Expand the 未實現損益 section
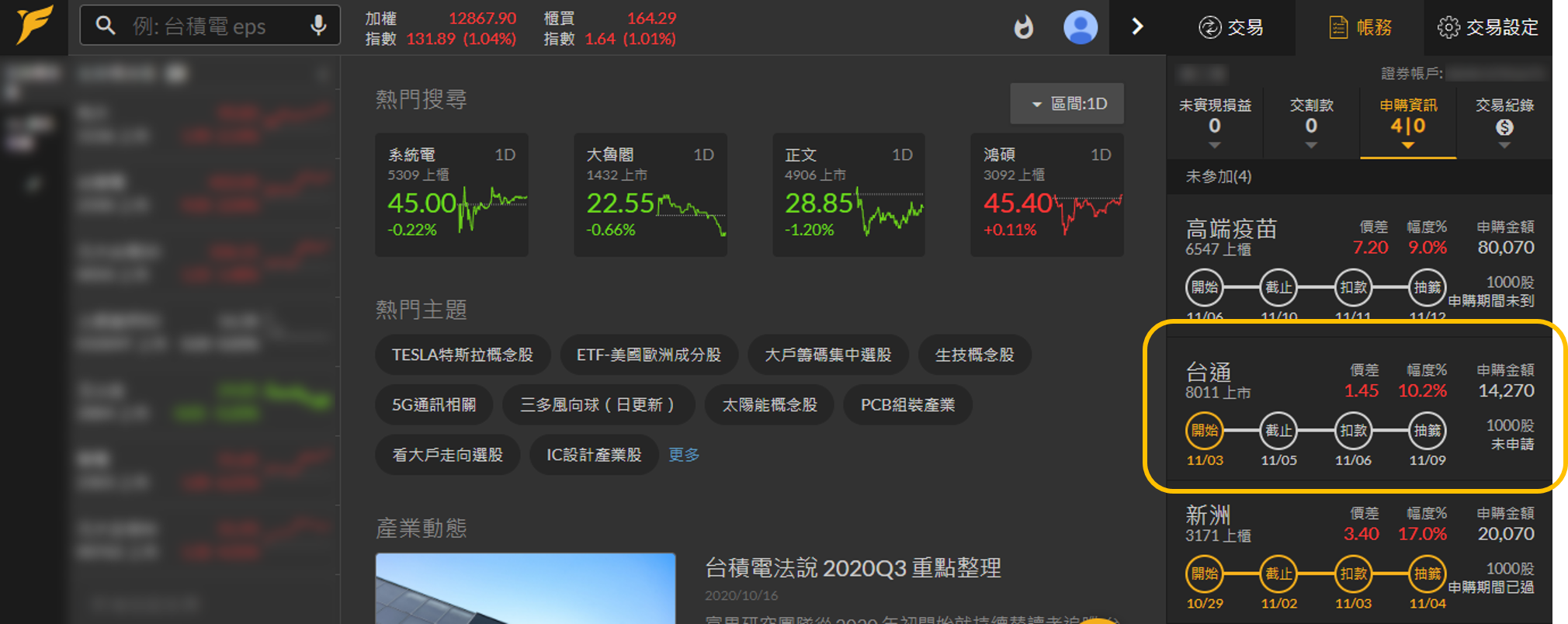1568x624 pixels. pos(1215,123)
